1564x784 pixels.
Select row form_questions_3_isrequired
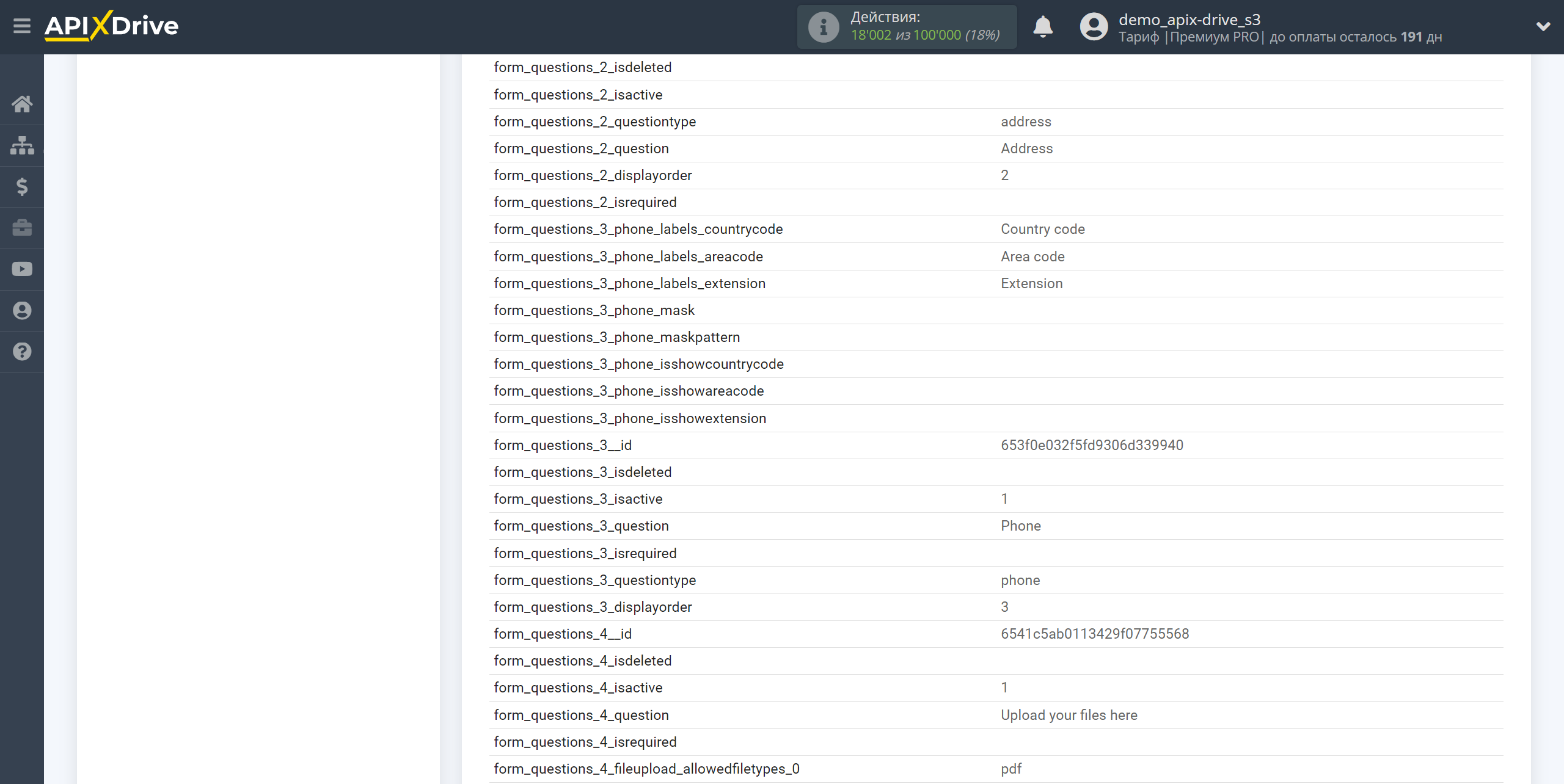[996, 553]
